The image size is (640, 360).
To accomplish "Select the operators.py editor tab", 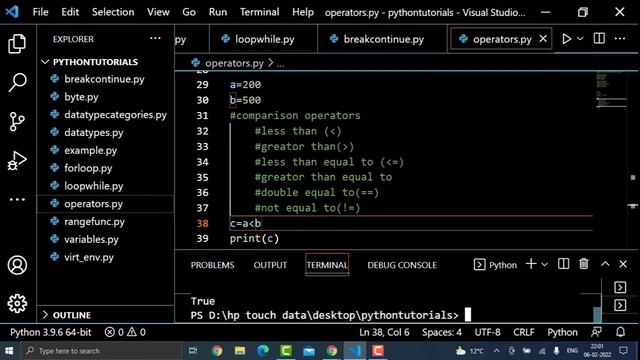I will pyautogui.click(x=502, y=39).
